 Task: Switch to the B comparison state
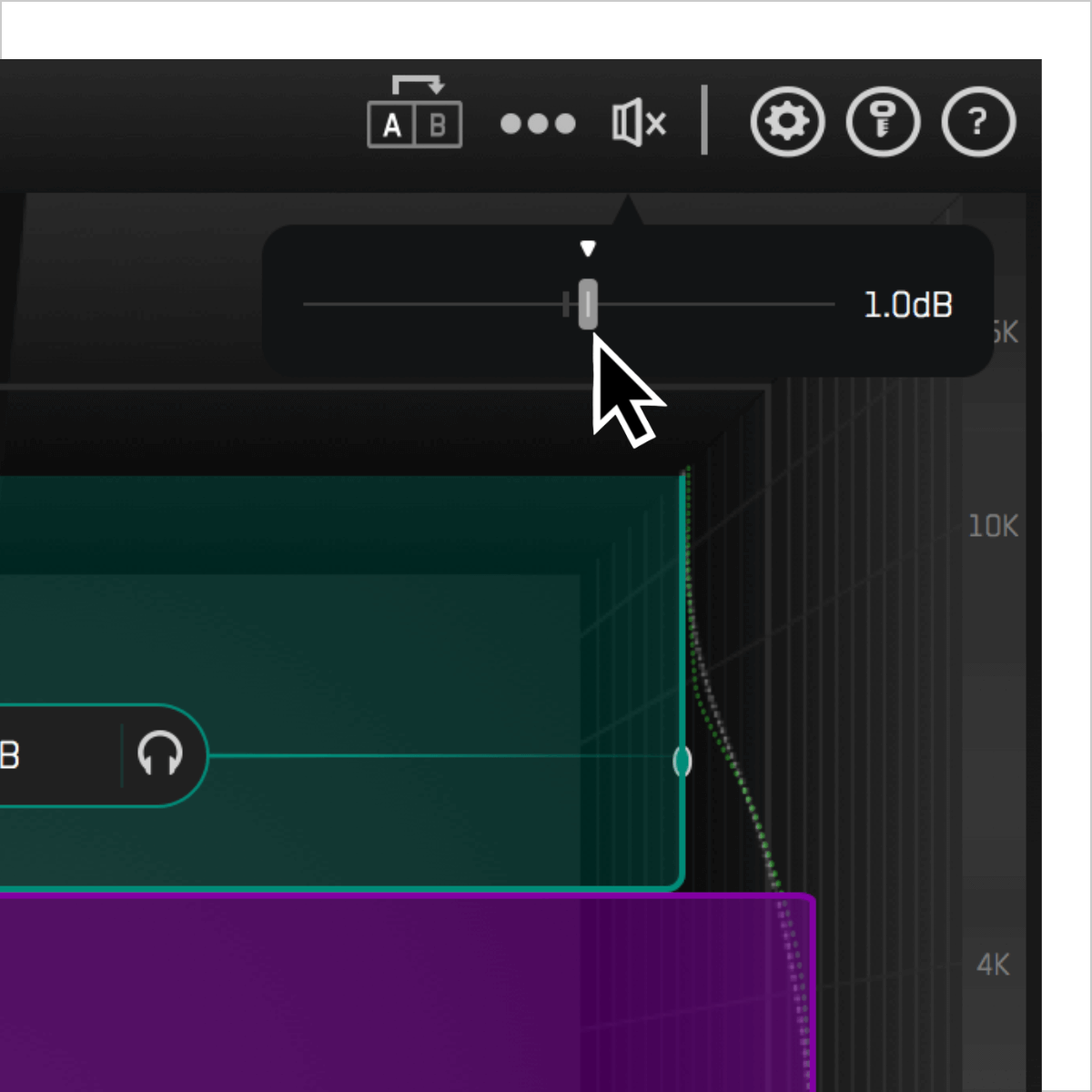pos(438,125)
